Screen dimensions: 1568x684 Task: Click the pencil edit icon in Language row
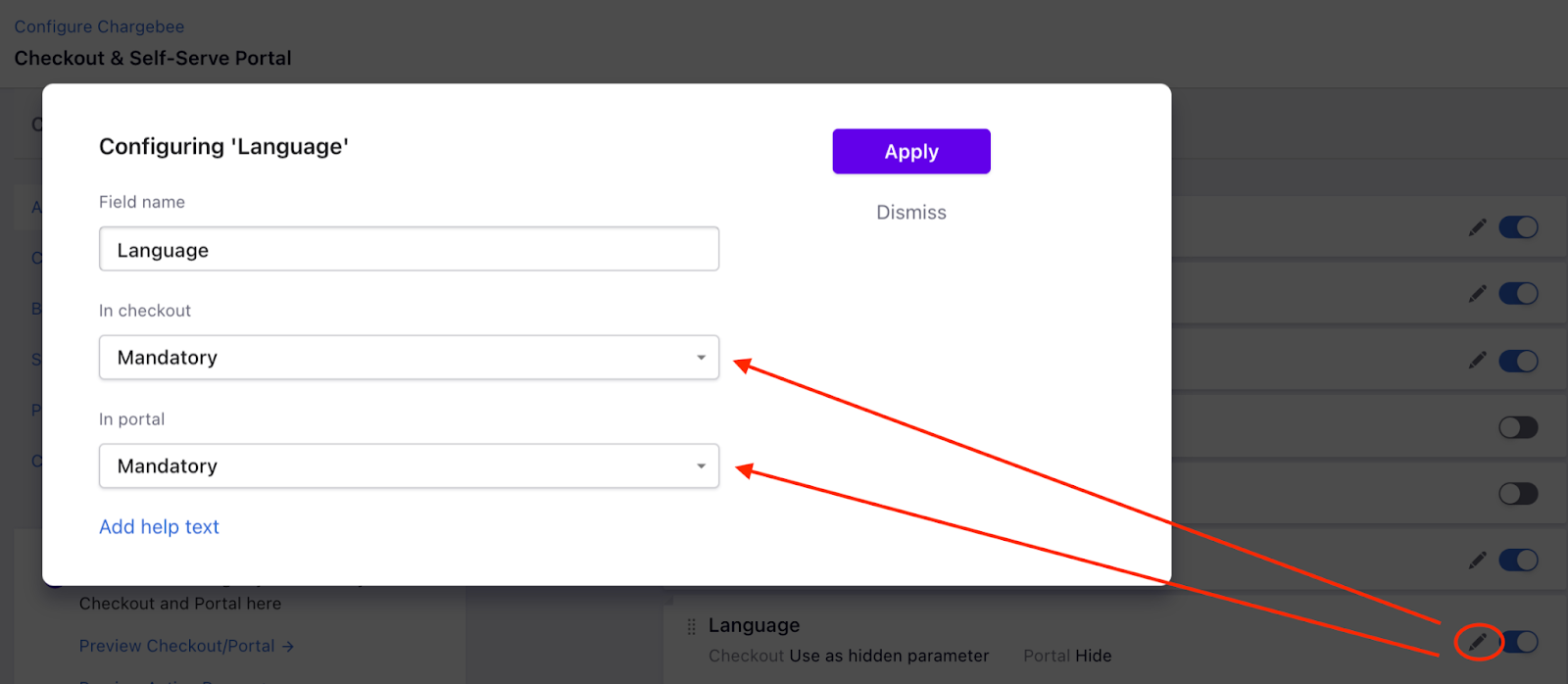pyautogui.click(x=1478, y=642)
